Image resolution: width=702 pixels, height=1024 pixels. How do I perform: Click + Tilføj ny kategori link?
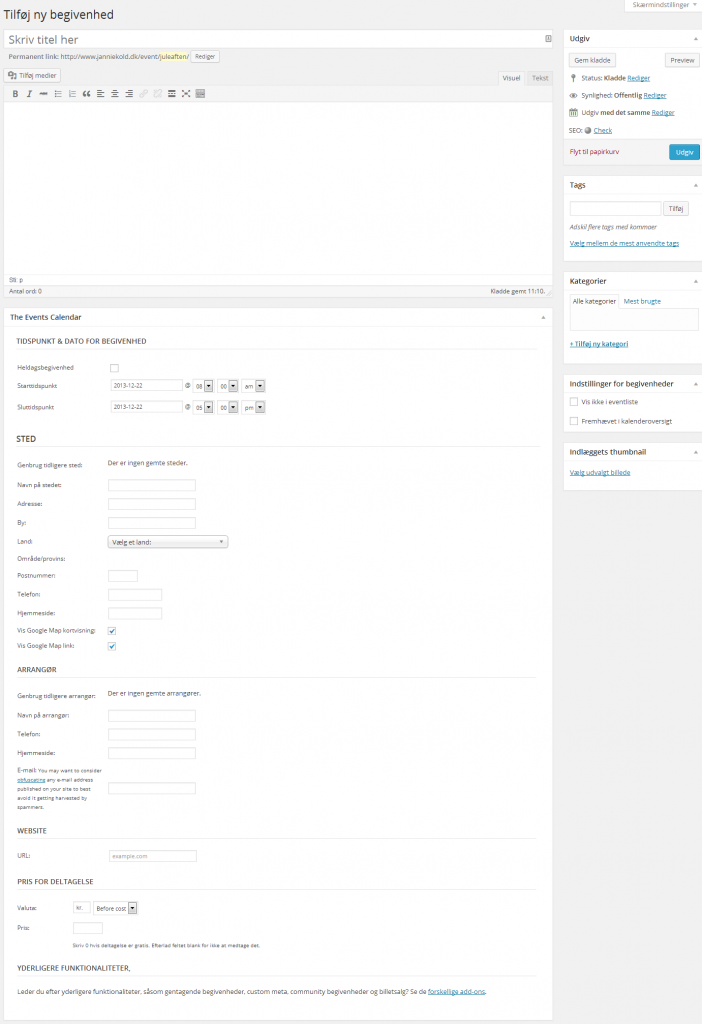click(x=599, y=344)
